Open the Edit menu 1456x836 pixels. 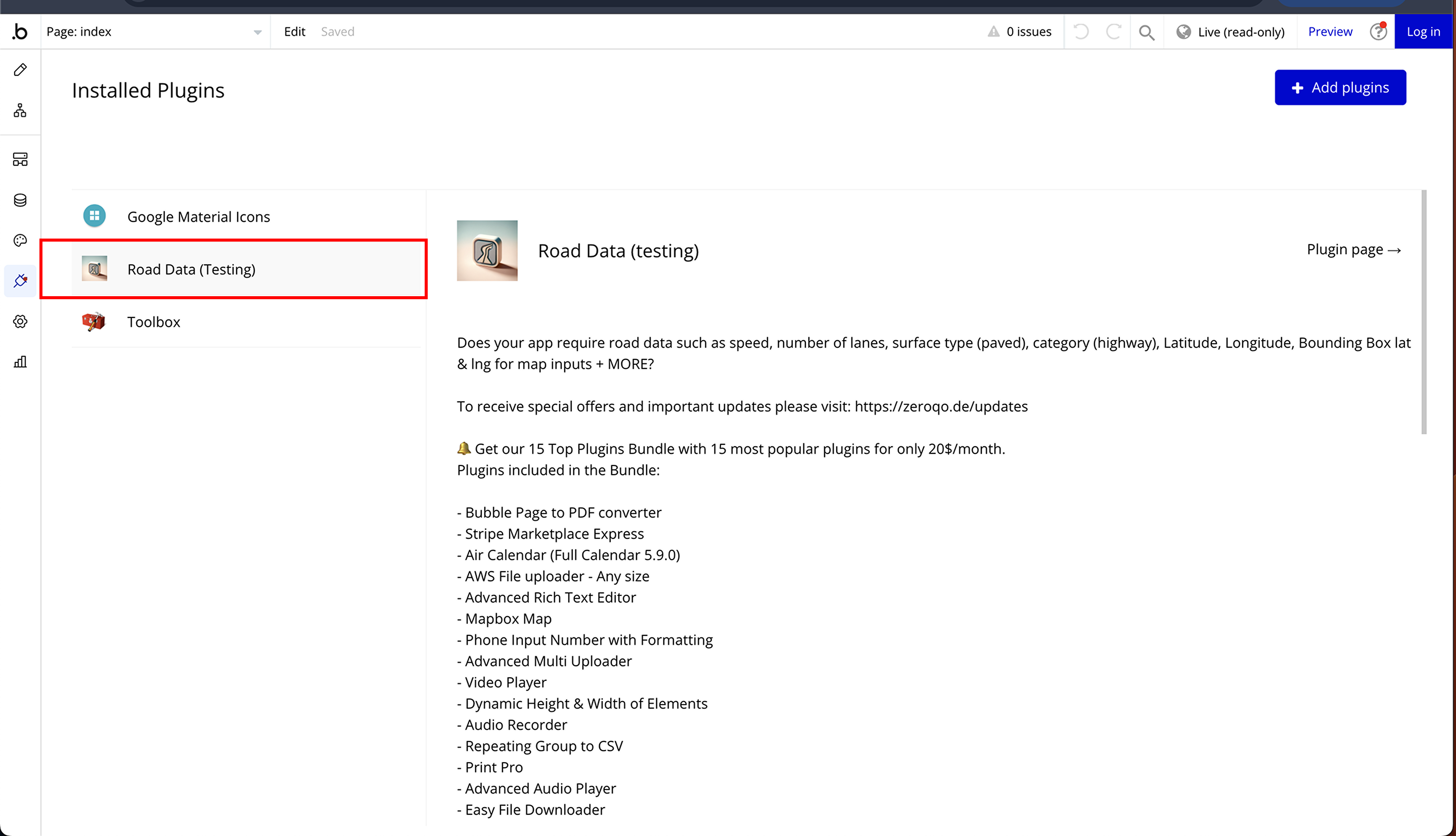295,31
